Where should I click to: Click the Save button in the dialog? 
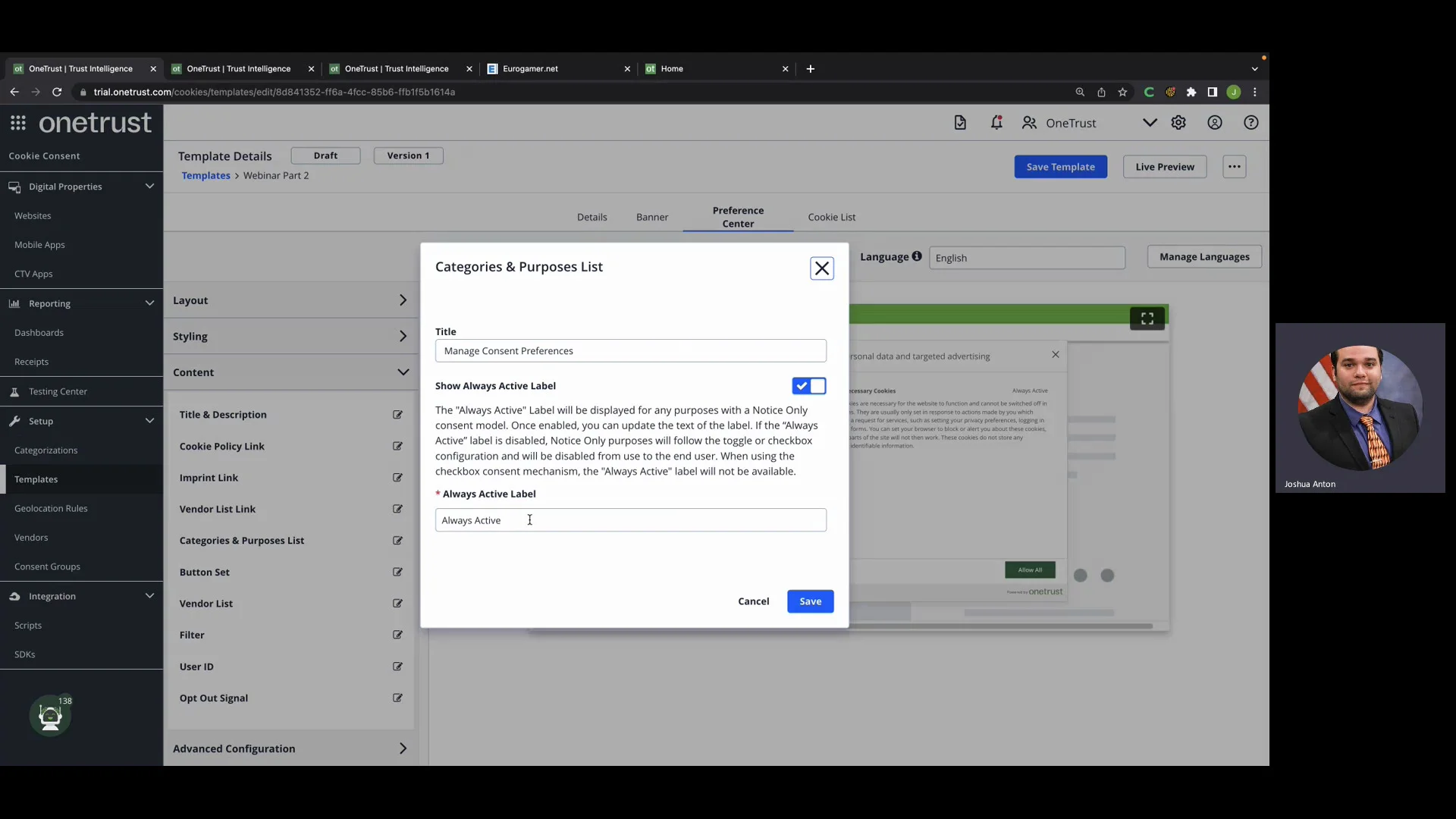[x=810, y=600]
